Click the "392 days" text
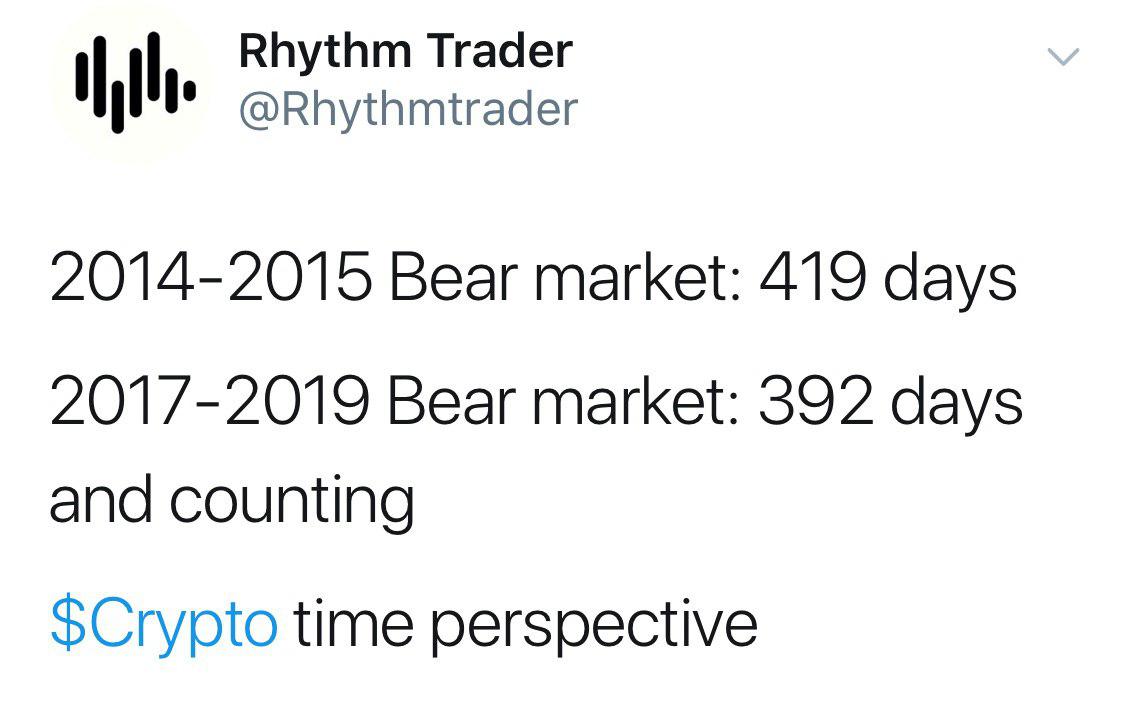The height and width of the screenshot is (705, 1125). (x=890, y=401)
